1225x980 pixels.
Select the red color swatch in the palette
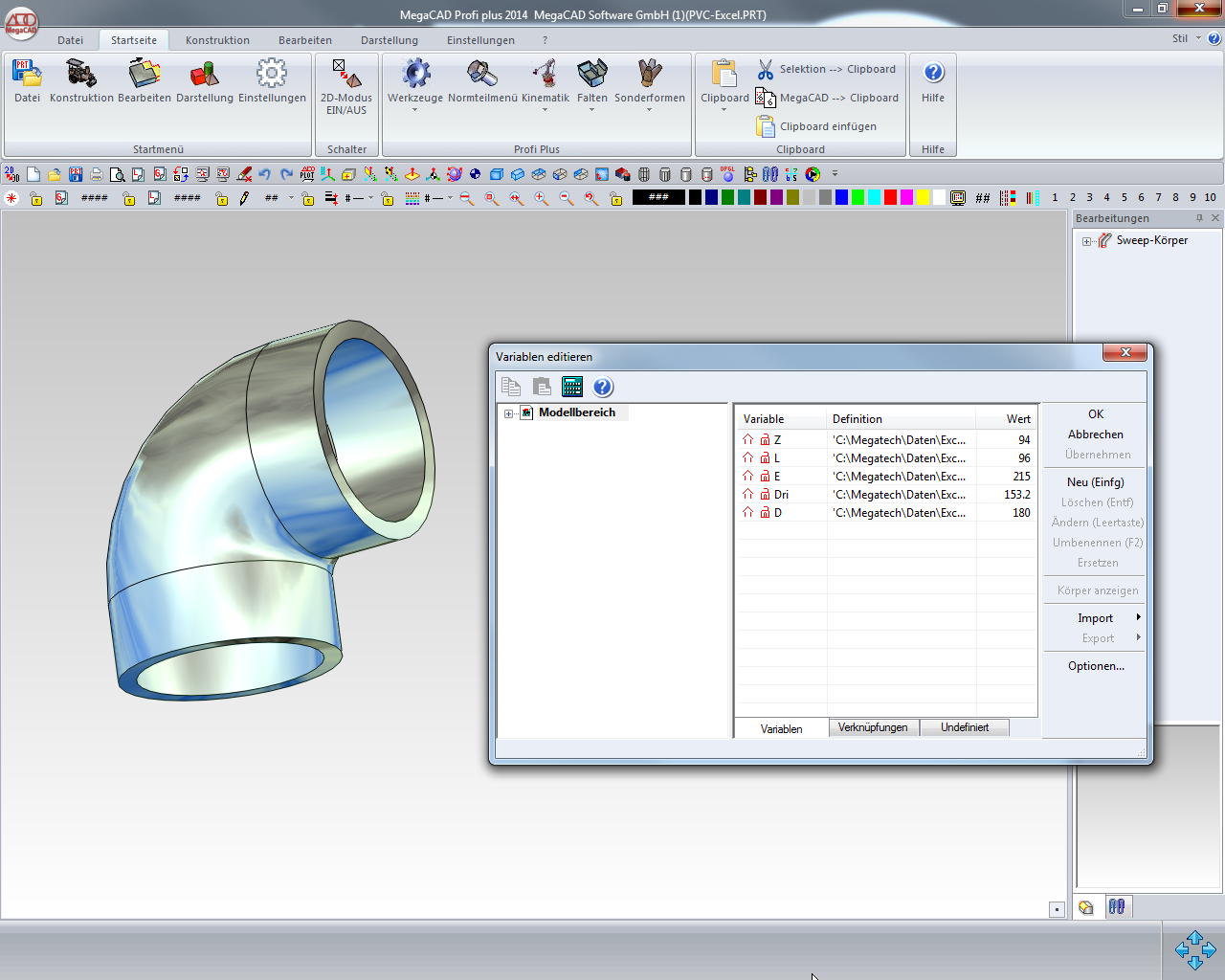[x=890, y=198]
